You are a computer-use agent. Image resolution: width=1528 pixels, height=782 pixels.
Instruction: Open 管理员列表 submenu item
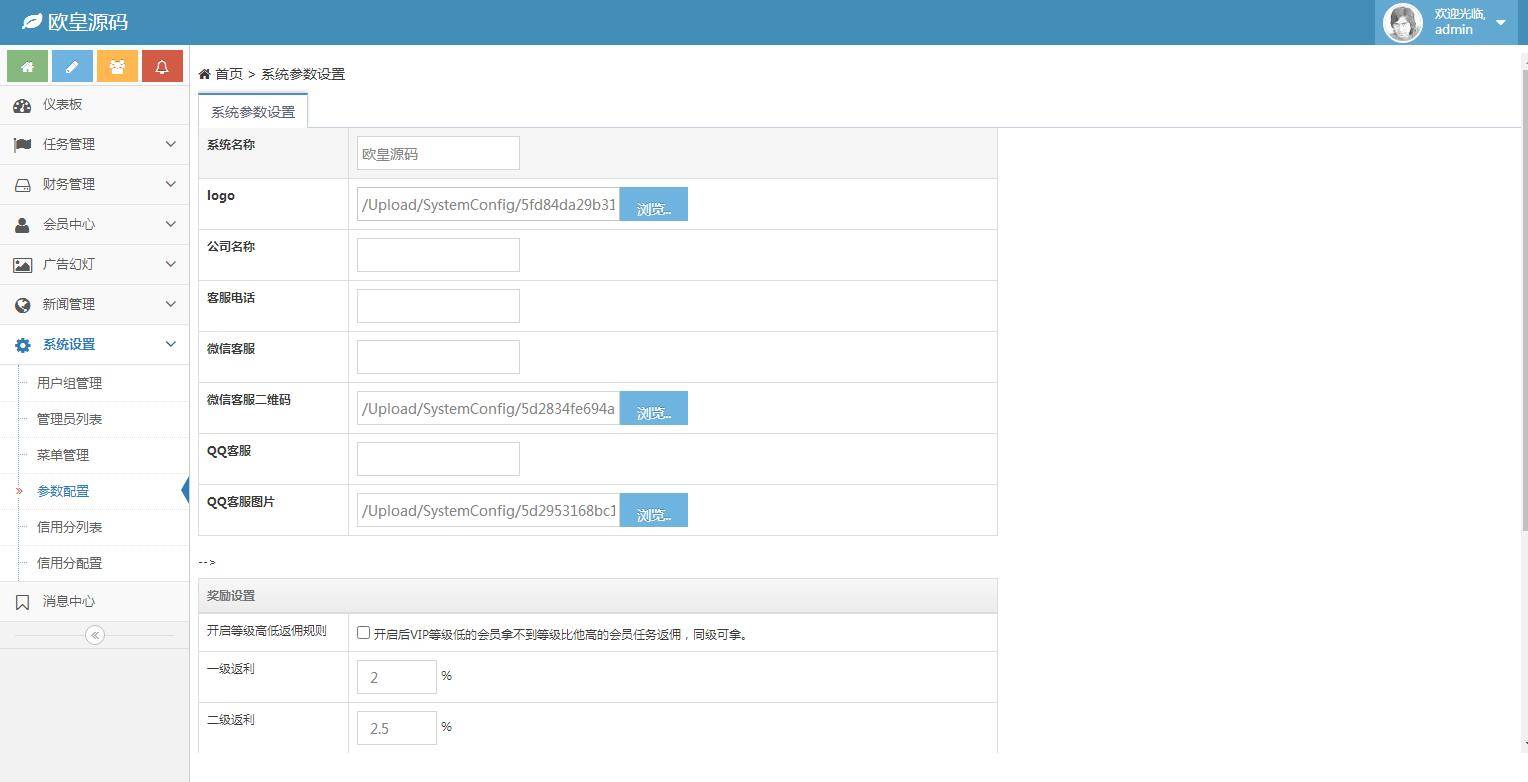click(x=69, y=419)
